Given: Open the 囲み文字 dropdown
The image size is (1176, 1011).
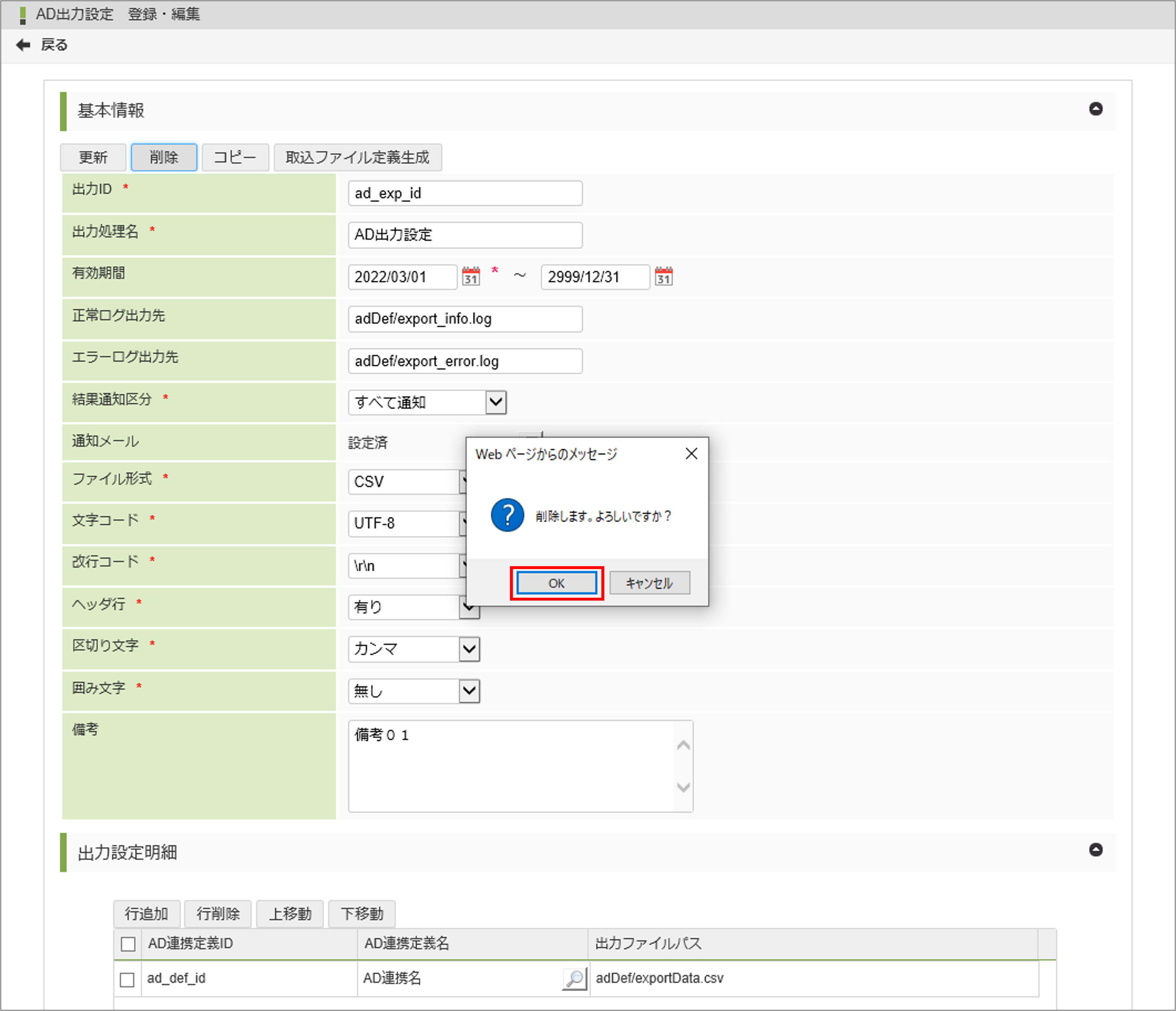Looking at the screenshot, I should (469, 691).
